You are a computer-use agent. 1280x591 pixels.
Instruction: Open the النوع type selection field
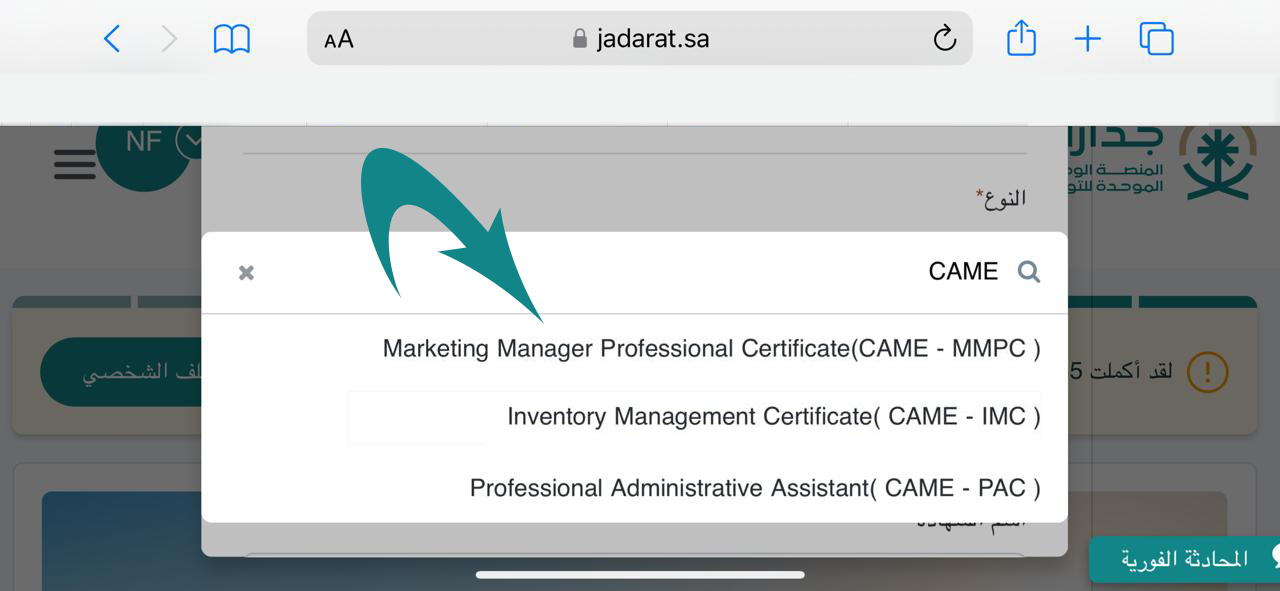(x=1002, y=197)
